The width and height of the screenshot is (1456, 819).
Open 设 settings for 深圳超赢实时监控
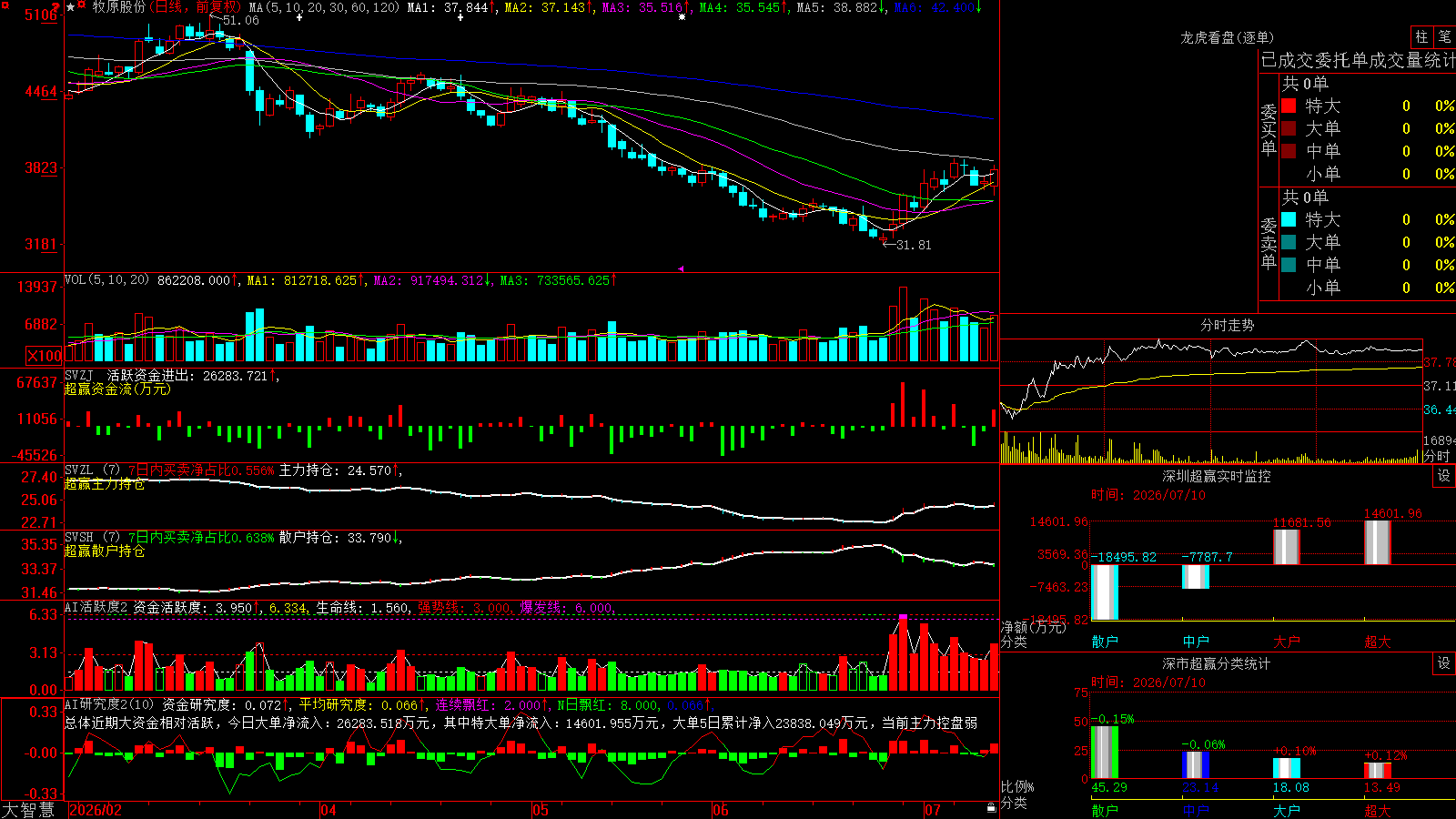pyautogui.click(x=1444, y=476)
